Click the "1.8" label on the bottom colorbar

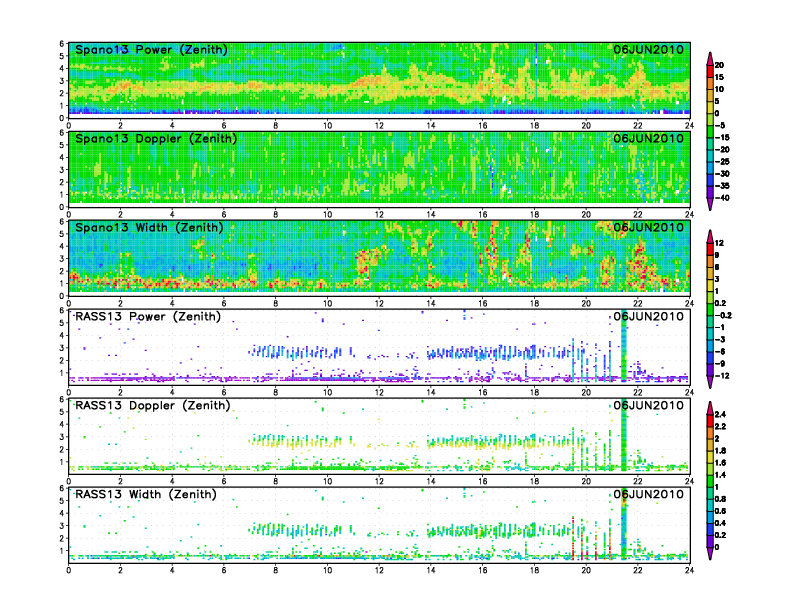[720, 450]
